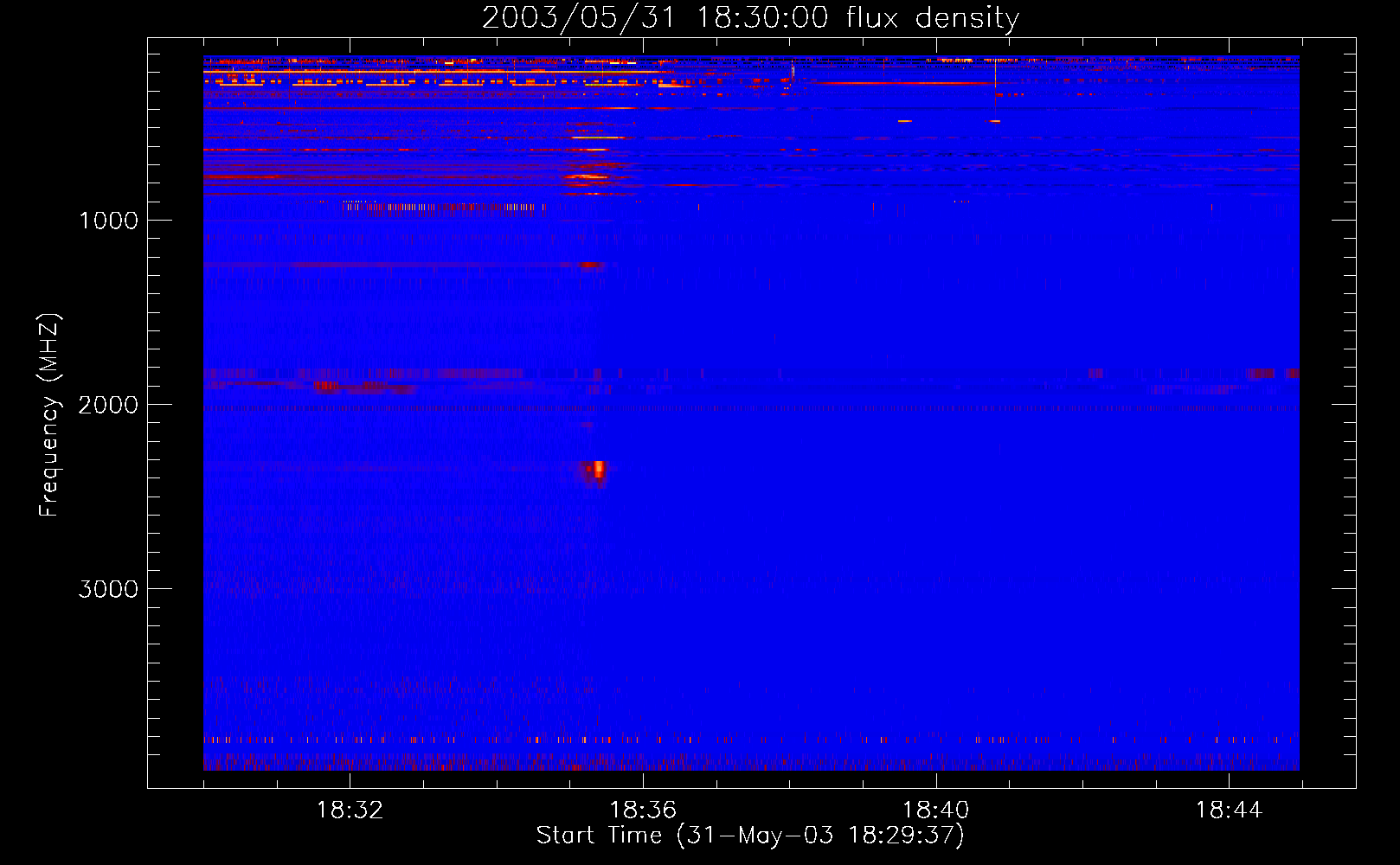Click the long thin red line between 18:38 and 18:41
The width and height of the screenshot is (1400, 865).
(900, 84)
